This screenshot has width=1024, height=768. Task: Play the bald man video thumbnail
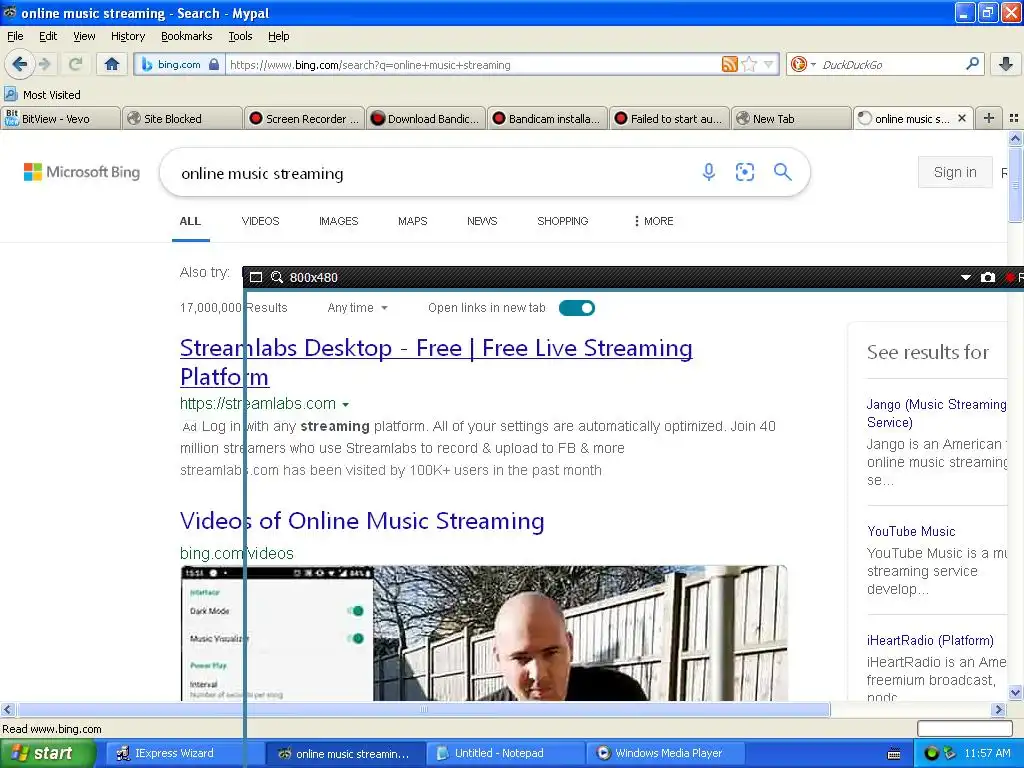pyautogui.click(x=580, y=633)
